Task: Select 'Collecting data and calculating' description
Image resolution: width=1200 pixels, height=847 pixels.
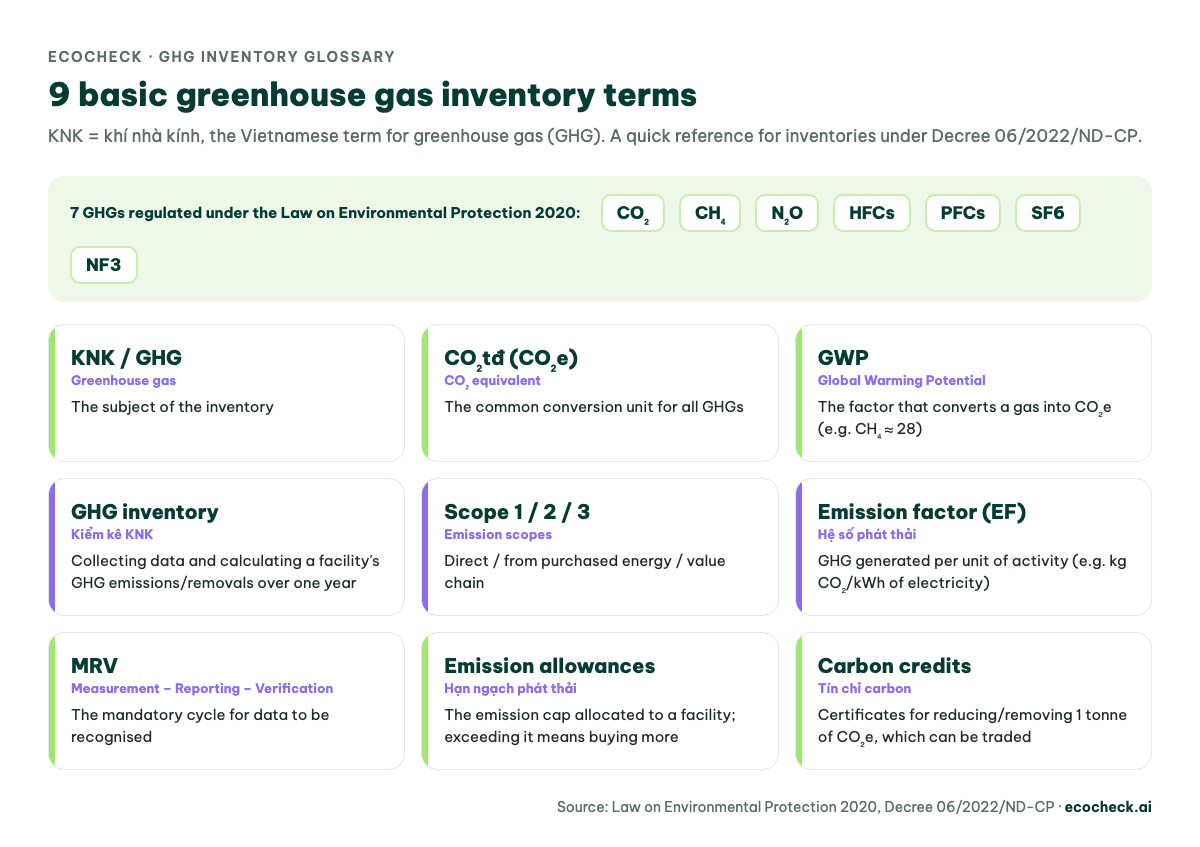Action: 225,572
